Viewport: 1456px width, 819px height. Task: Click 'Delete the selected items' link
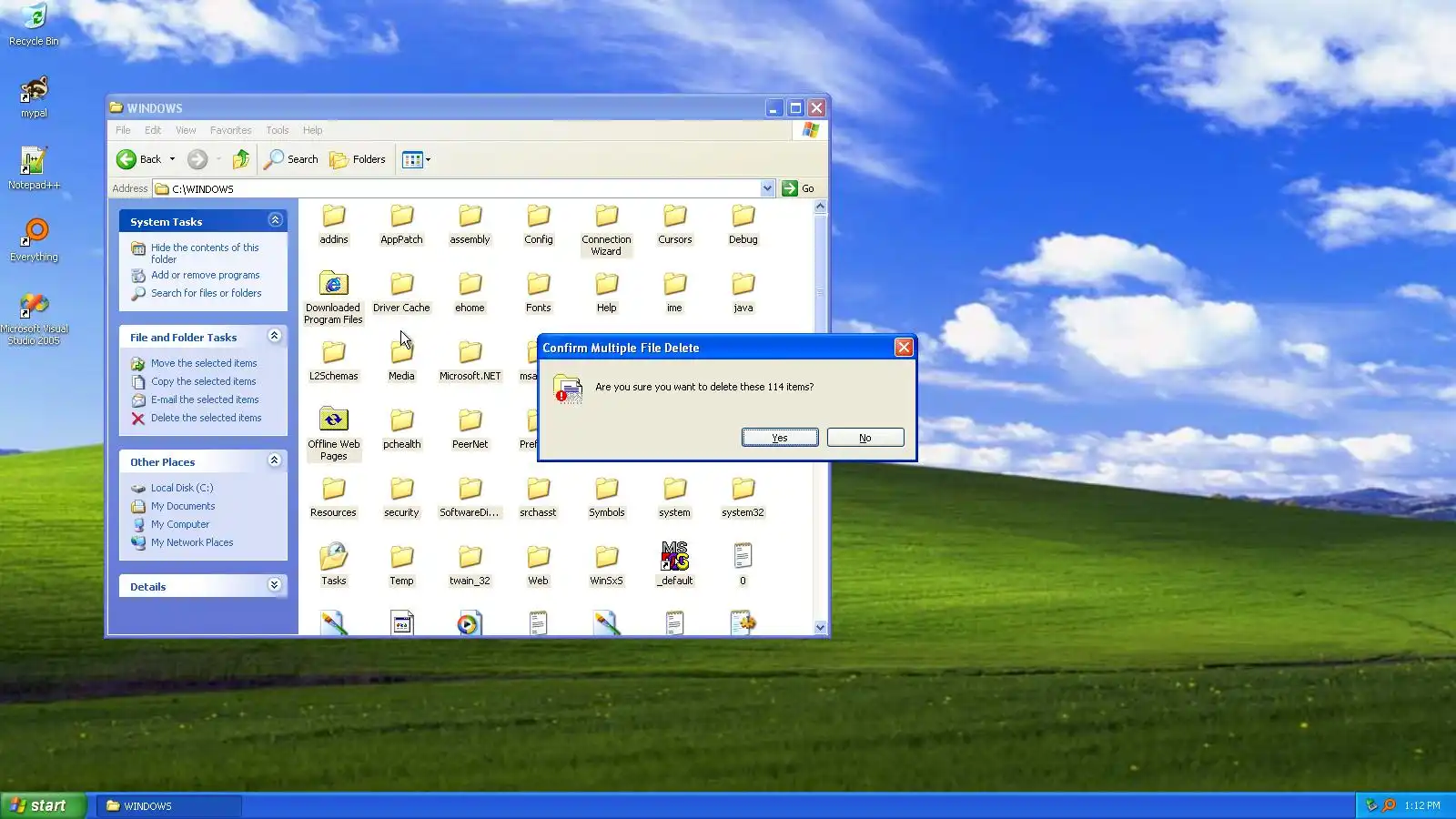[x=207, y=418]
